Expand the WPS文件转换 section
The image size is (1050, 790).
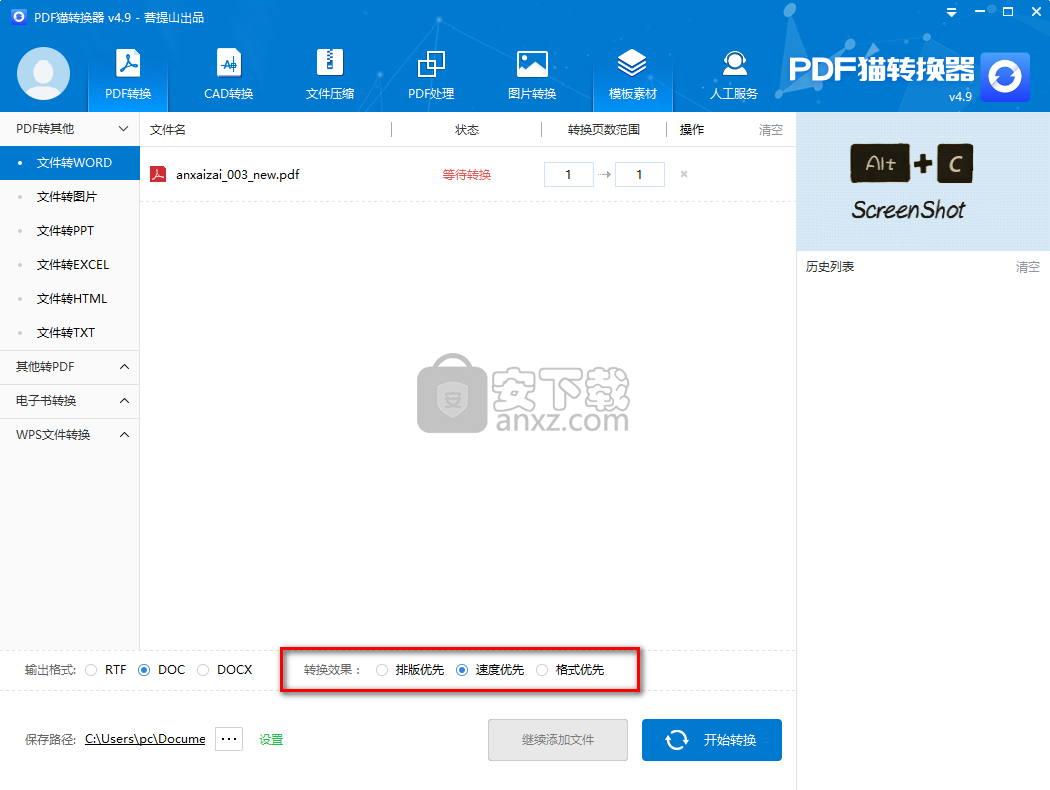coord(70,434)
